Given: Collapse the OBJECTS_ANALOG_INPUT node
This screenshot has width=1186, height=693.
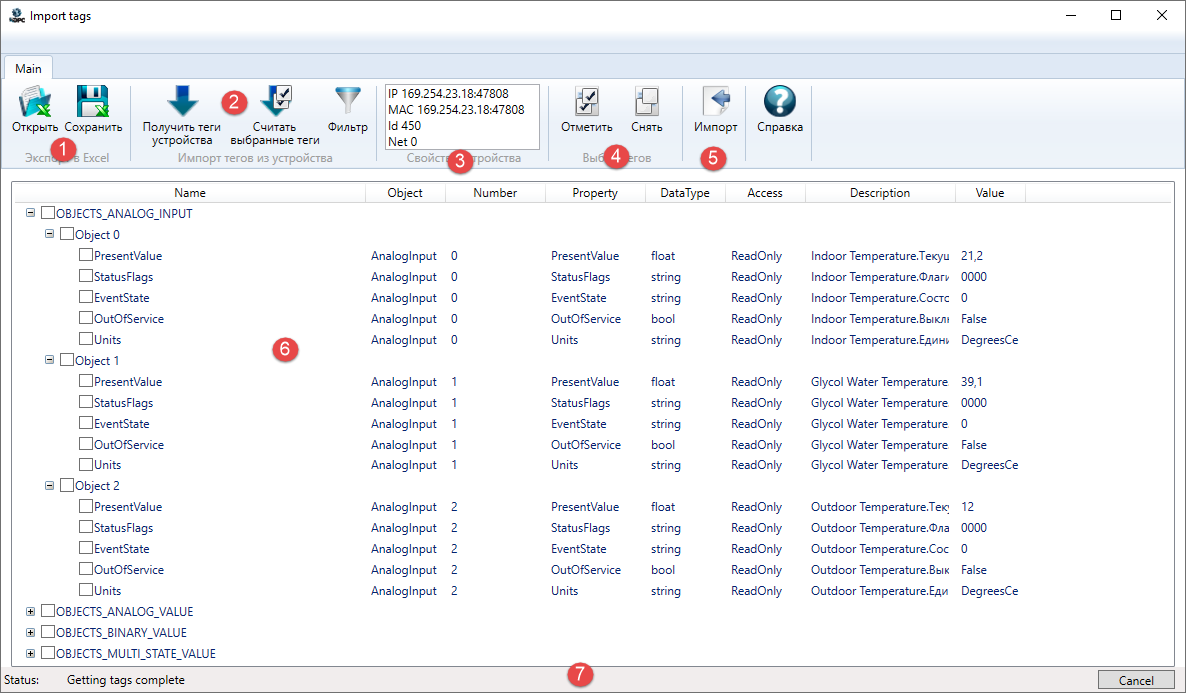Looking at the screenshot, I should [30, 213].
